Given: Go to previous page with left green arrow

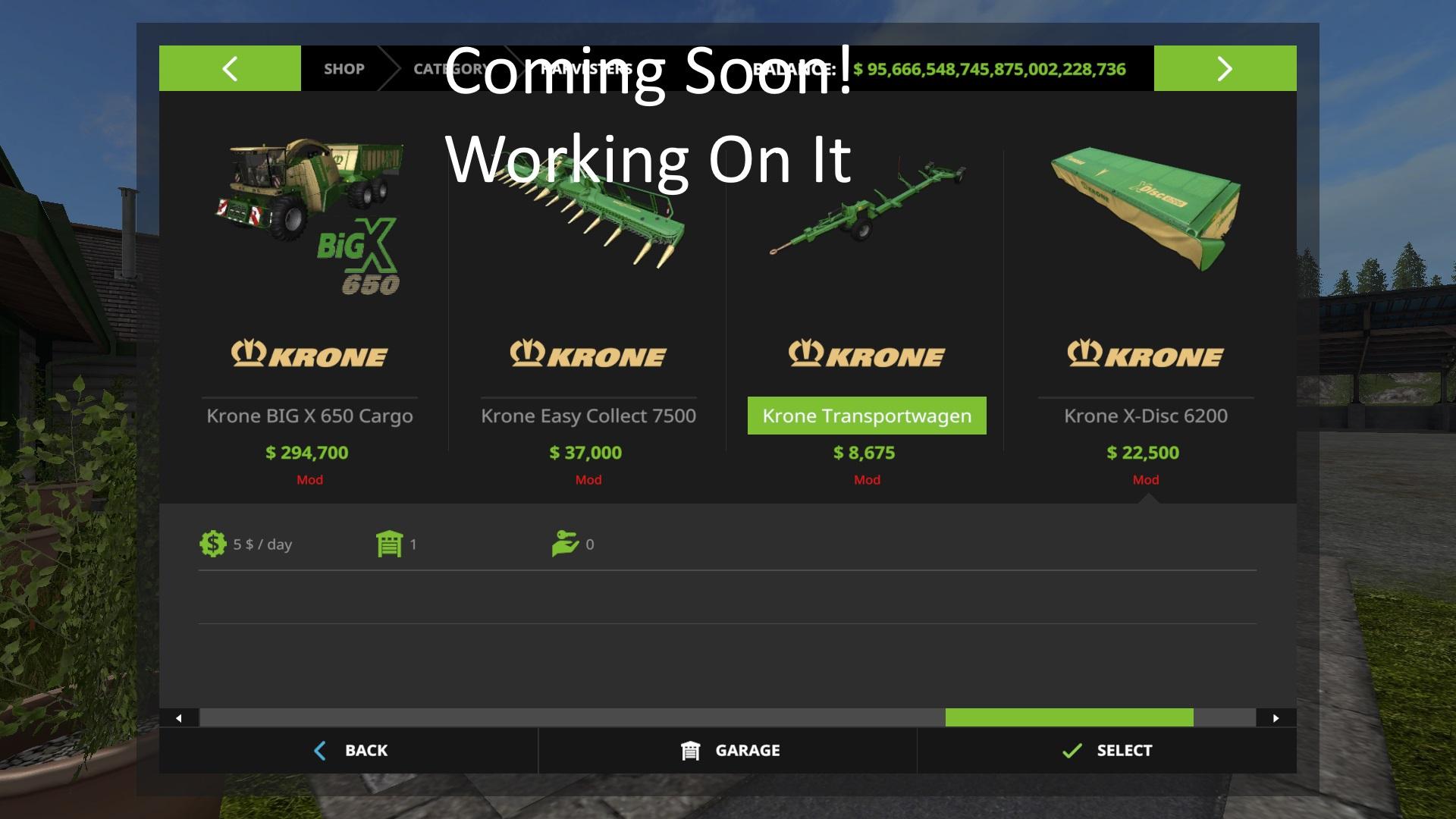Looking at the screenshot, I should click(230, 68).
